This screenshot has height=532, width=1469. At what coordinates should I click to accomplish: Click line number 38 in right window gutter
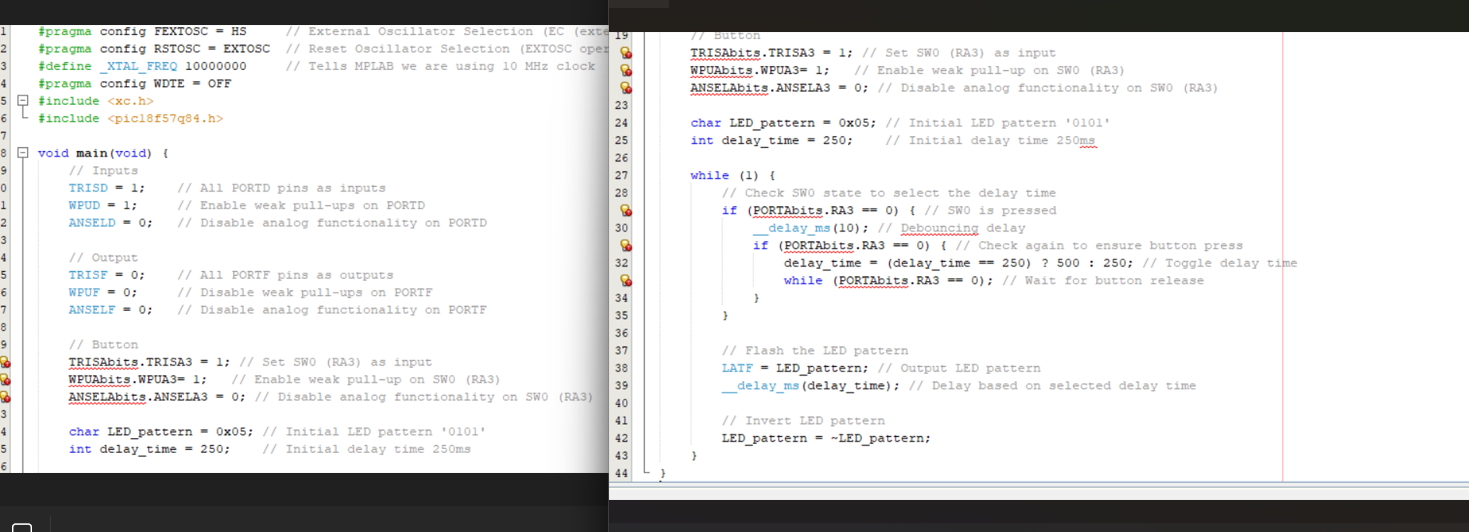coord(620,368)
